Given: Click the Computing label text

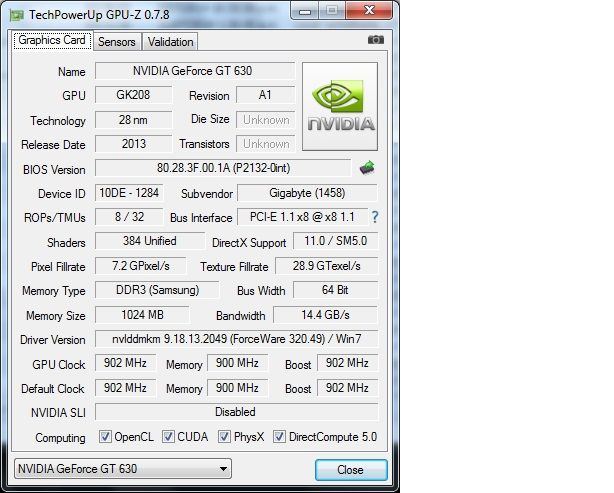Looking at the screenshot, I should pos(60,438).
